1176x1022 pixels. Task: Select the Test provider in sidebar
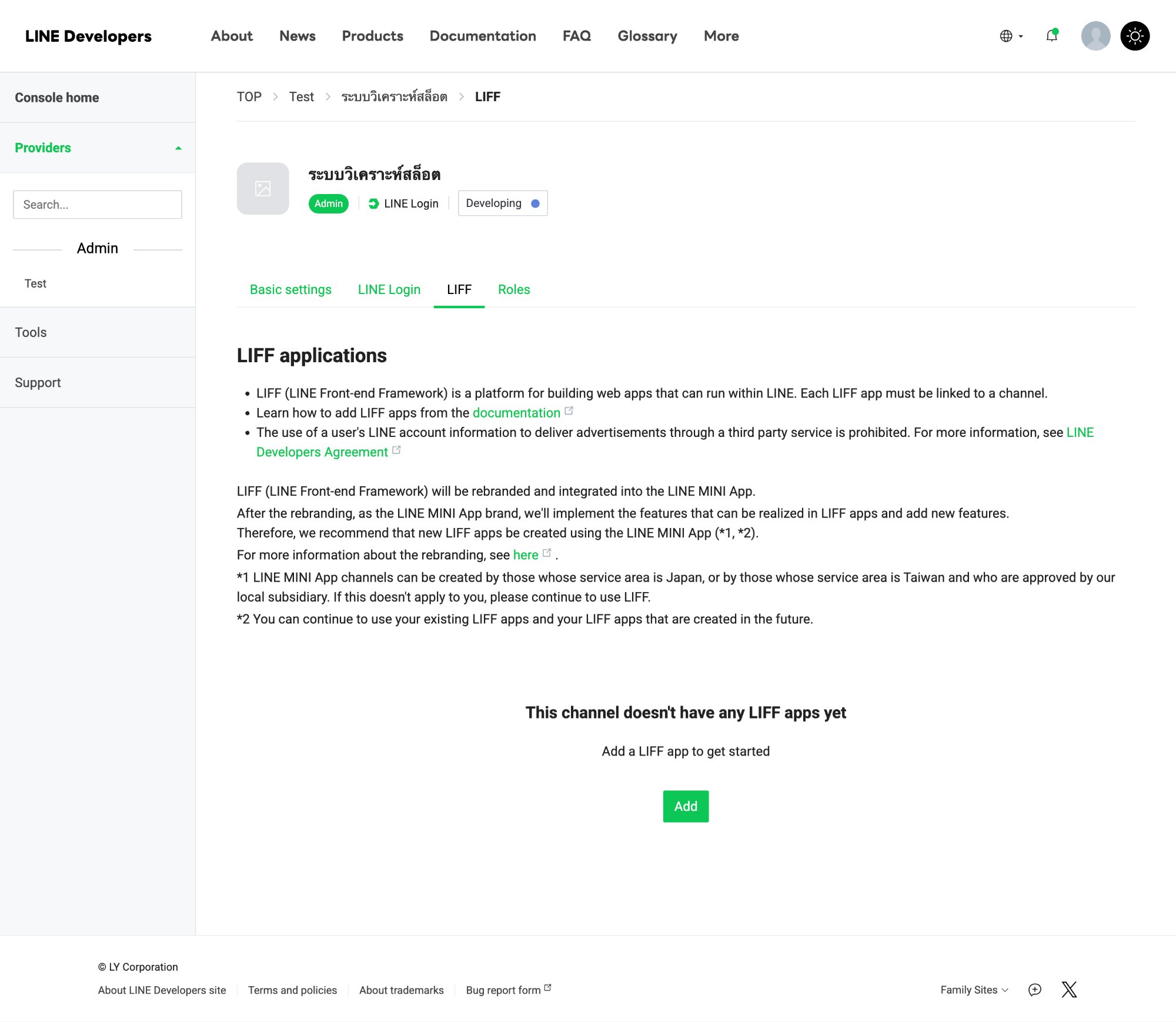tap(35, 283)
